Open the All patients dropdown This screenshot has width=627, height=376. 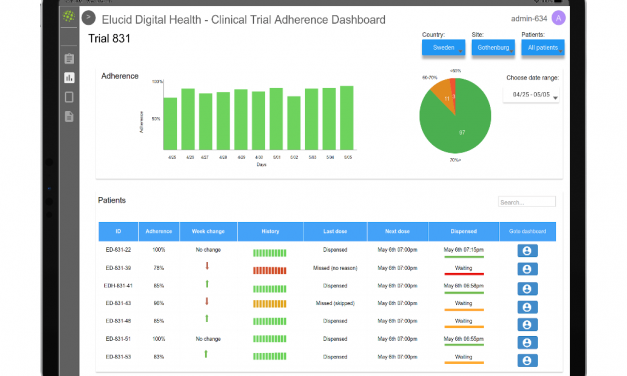tap(543, 48)
